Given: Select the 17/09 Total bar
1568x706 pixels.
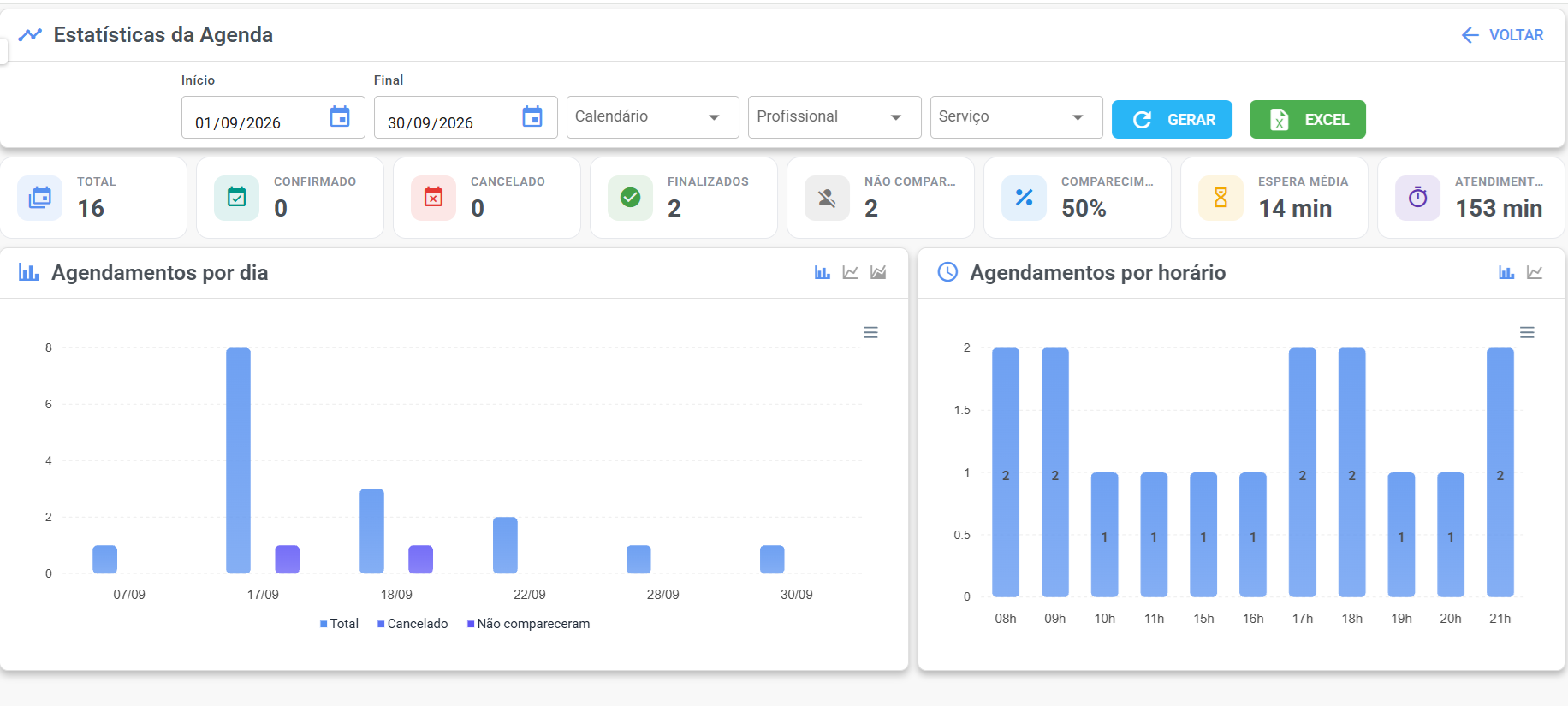Looking at the screenshot, I should (238, 460).
